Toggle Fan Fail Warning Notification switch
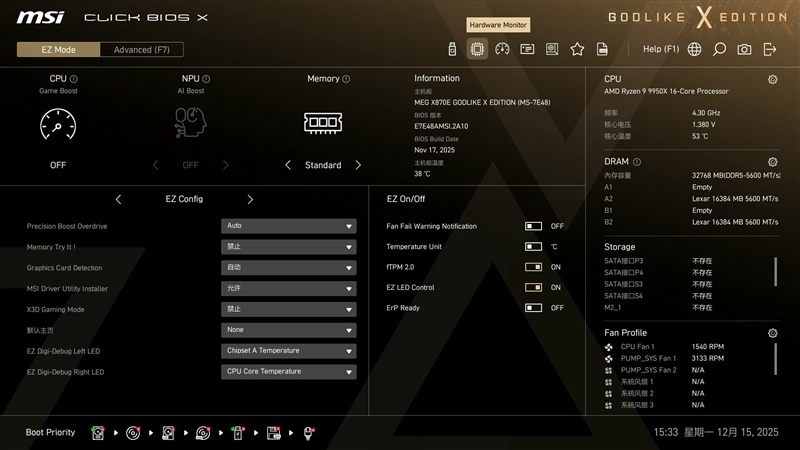 point(533,226)
